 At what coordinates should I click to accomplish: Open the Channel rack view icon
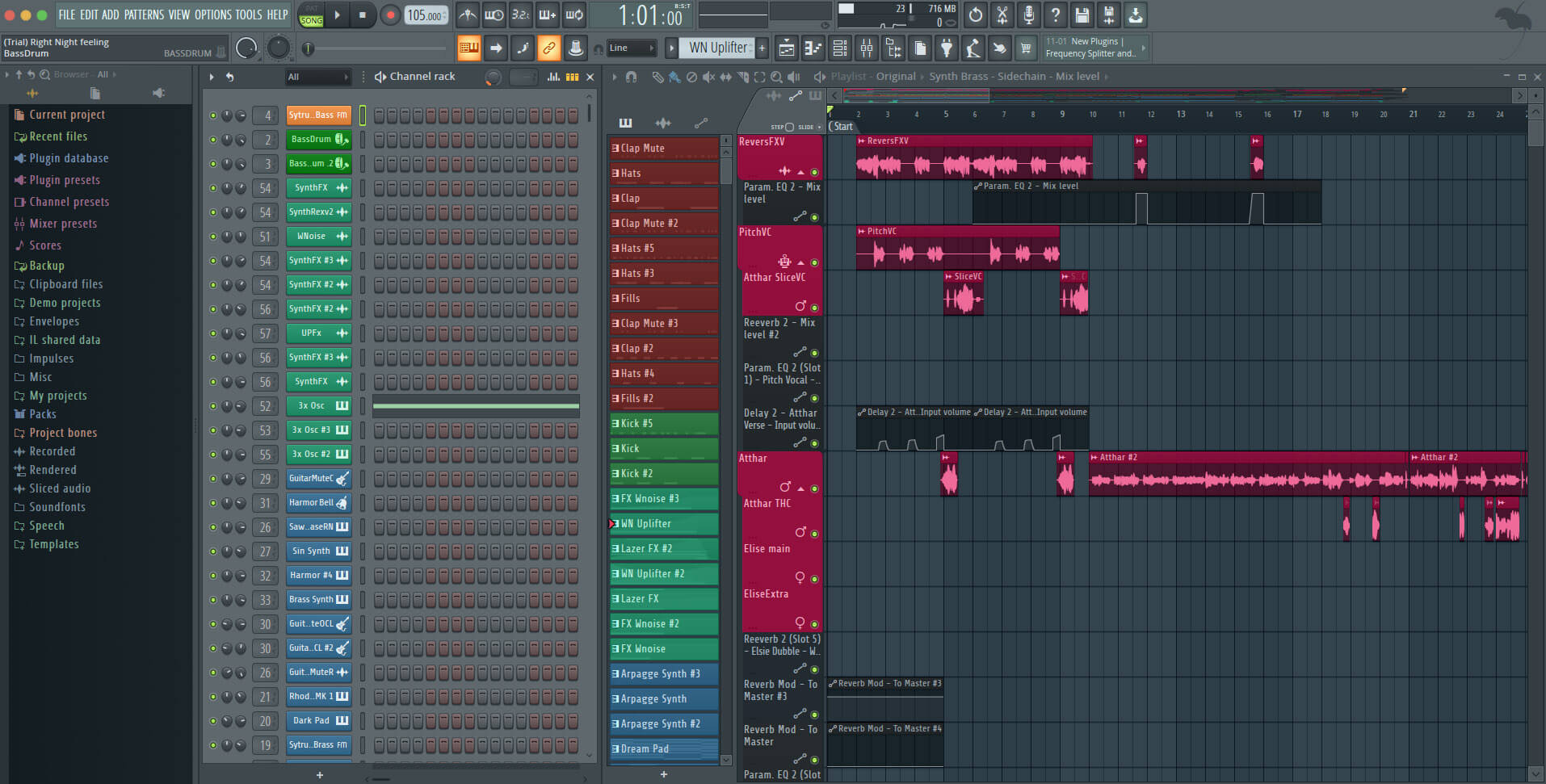click(840, 48)
